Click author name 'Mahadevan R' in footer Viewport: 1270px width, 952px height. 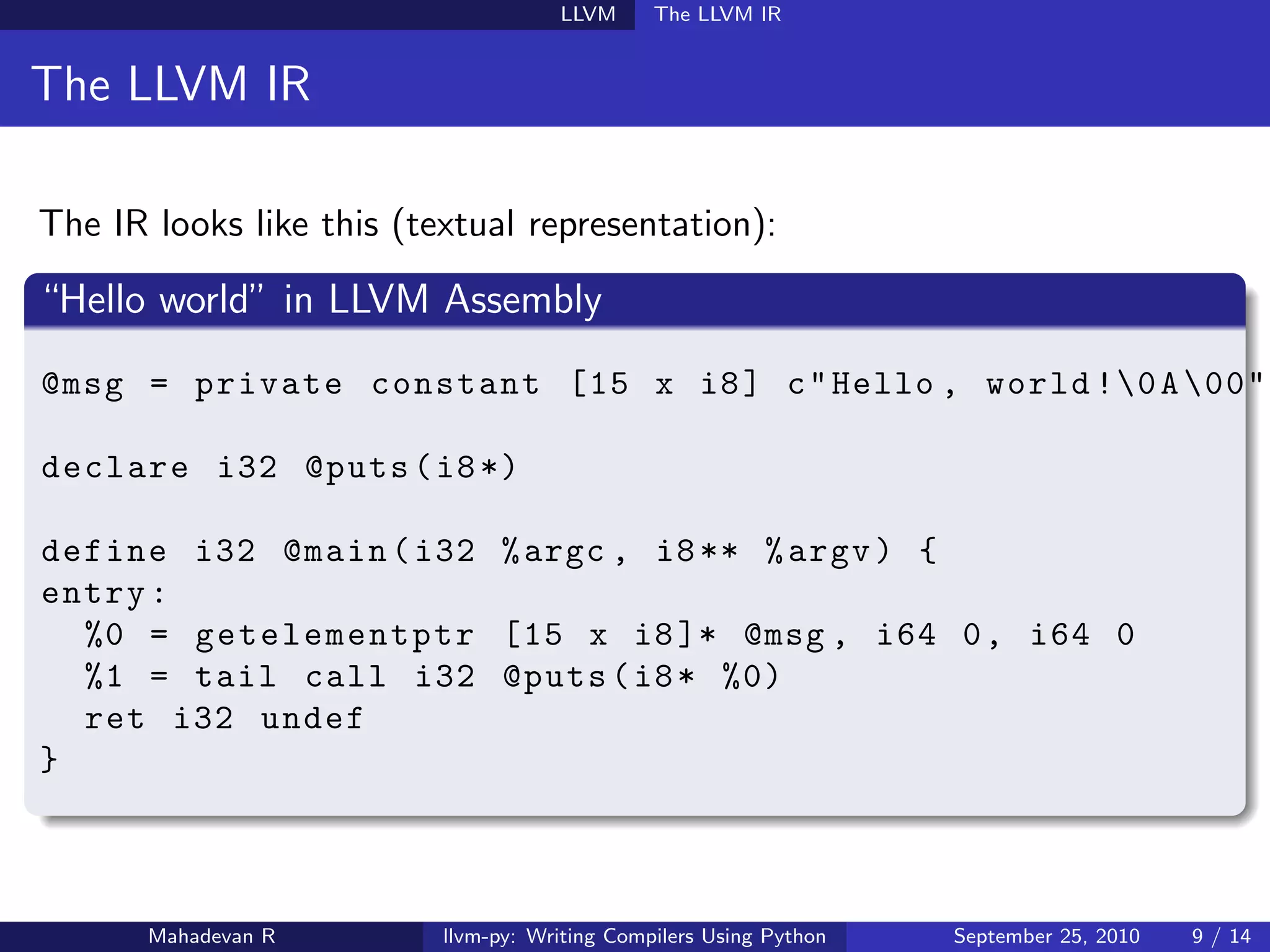point(211,936)
